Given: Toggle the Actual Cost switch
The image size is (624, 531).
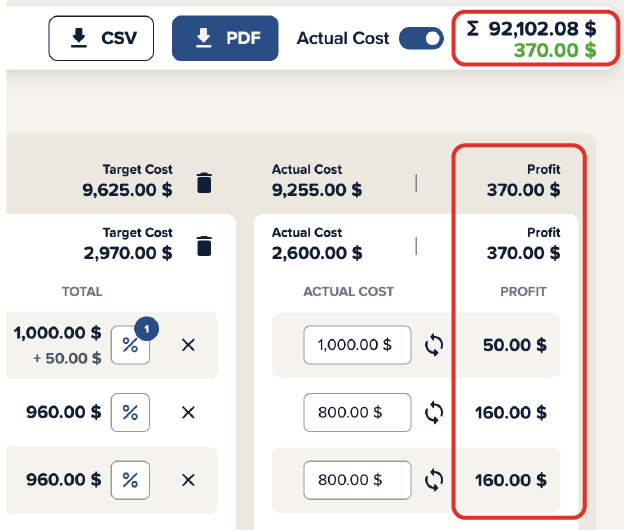Looking at the screenshot, I should 421,38.
